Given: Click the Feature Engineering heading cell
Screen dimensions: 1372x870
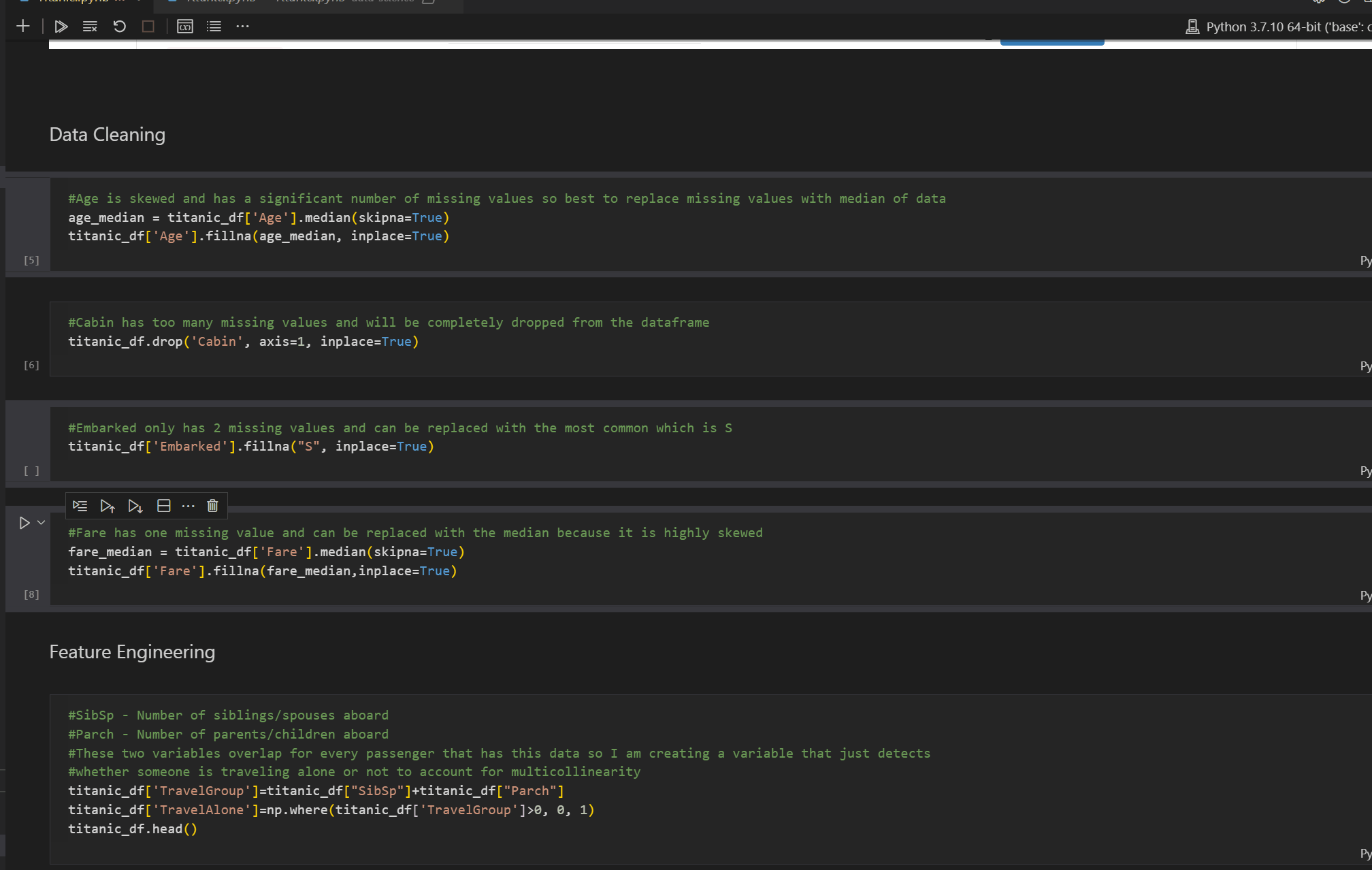Looking at the screenshot, I should pos(132,652).
